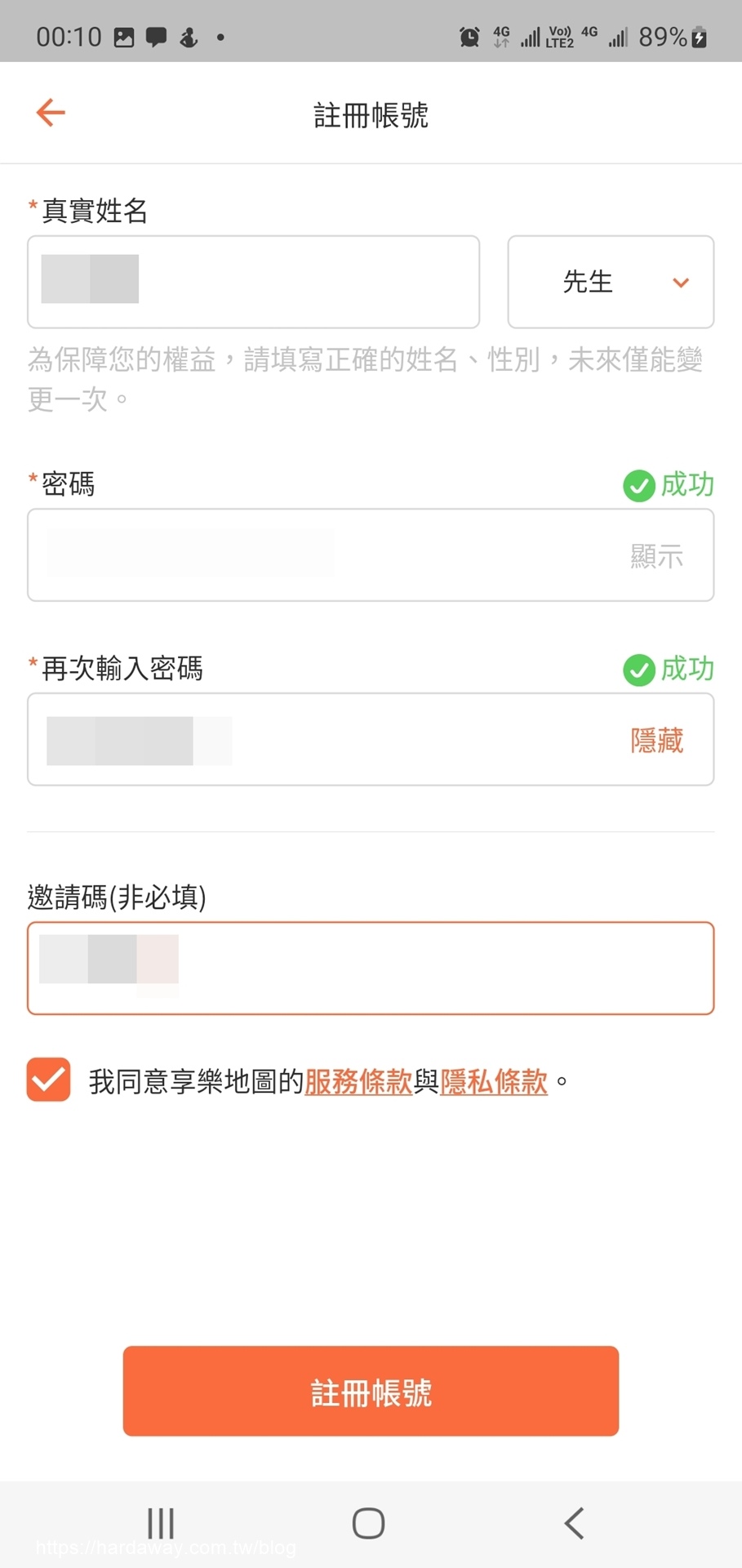Tap Android recent apps navigation icon

click(x=161, y=1523)
